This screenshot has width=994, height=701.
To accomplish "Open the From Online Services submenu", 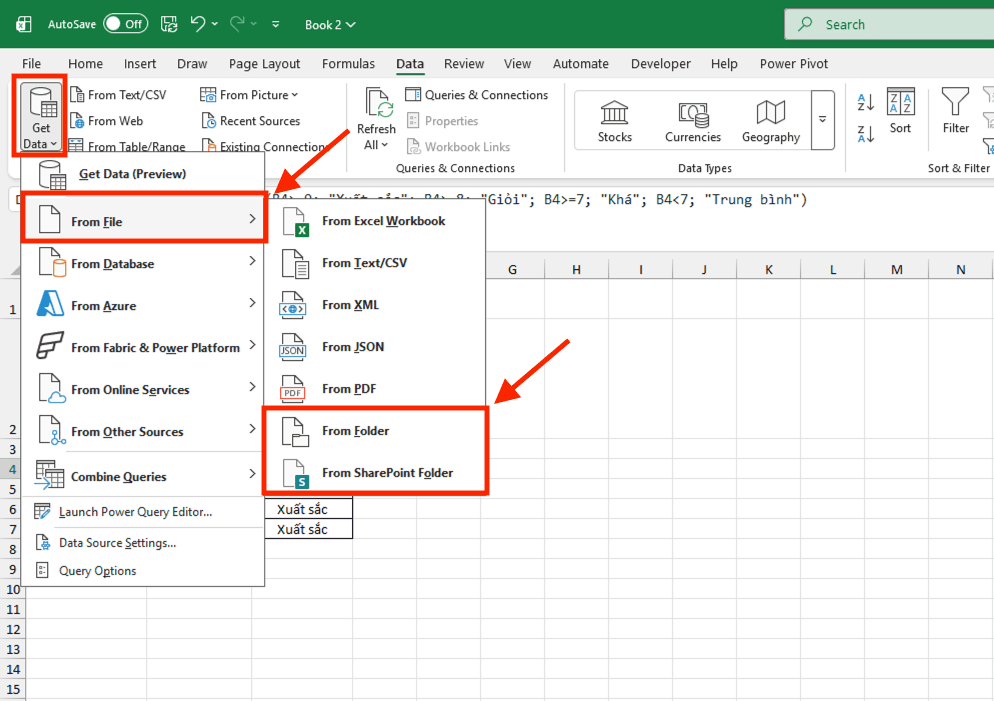I will tap(144, 389).
